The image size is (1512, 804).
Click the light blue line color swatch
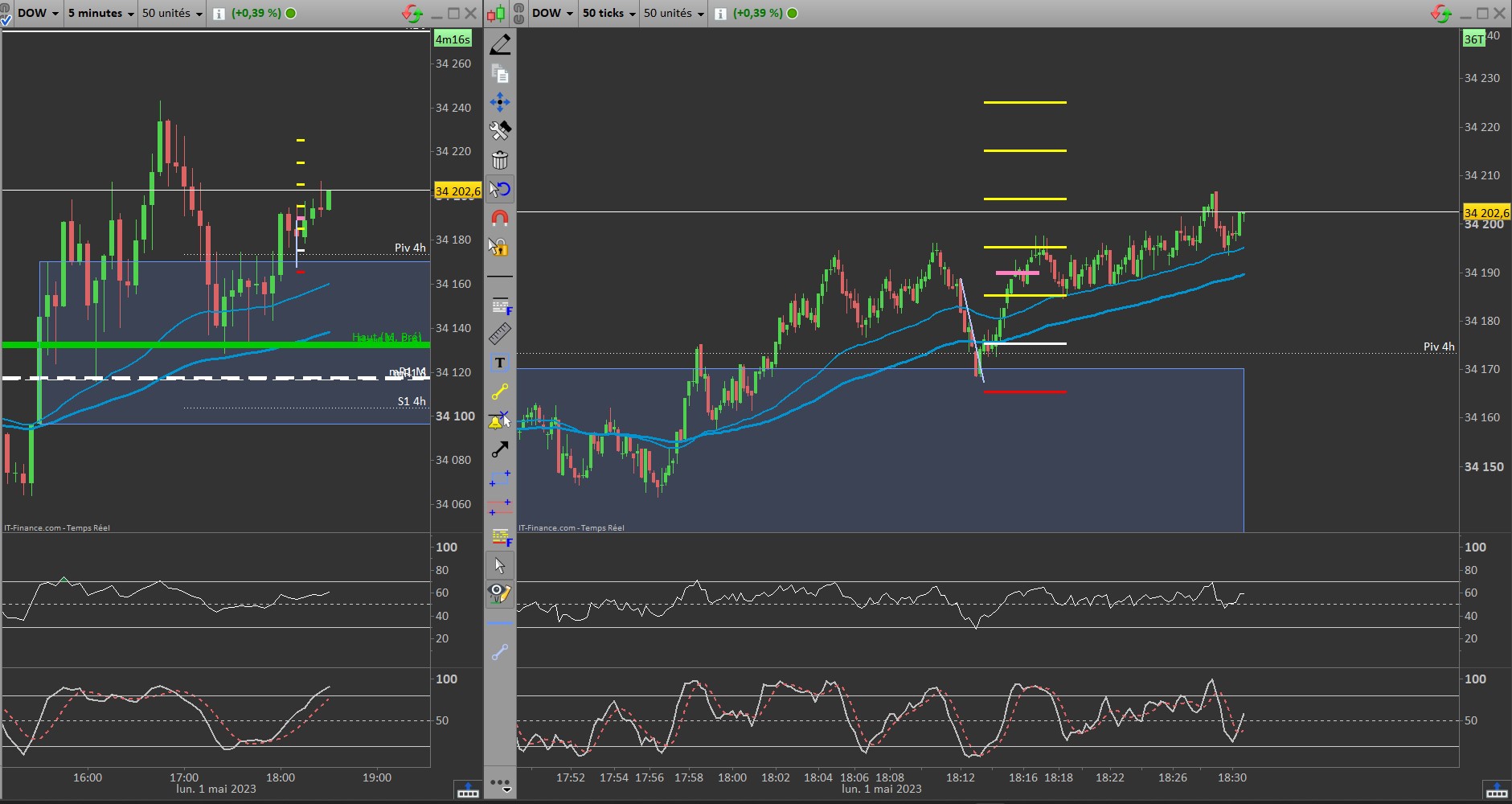(x=500, y=623)
